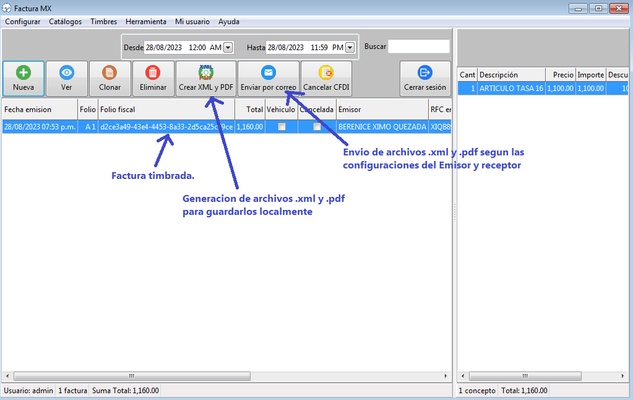Open the selected invoice with Ver

pos(67,79)
